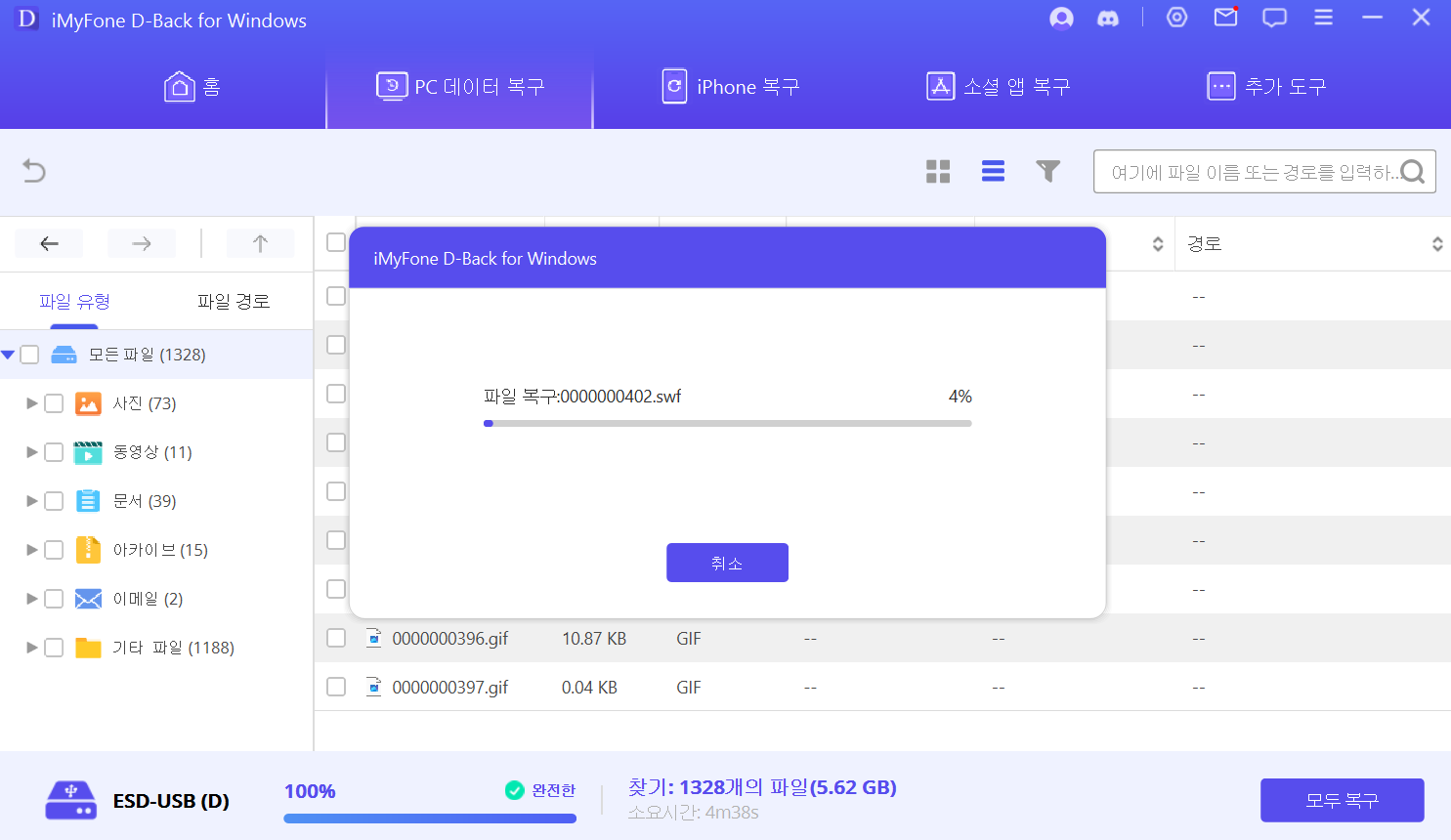The width and height of the screenshot is (1451, 840).
Task: Expand the 기타 파일 tree node
Action: [32, 648]
